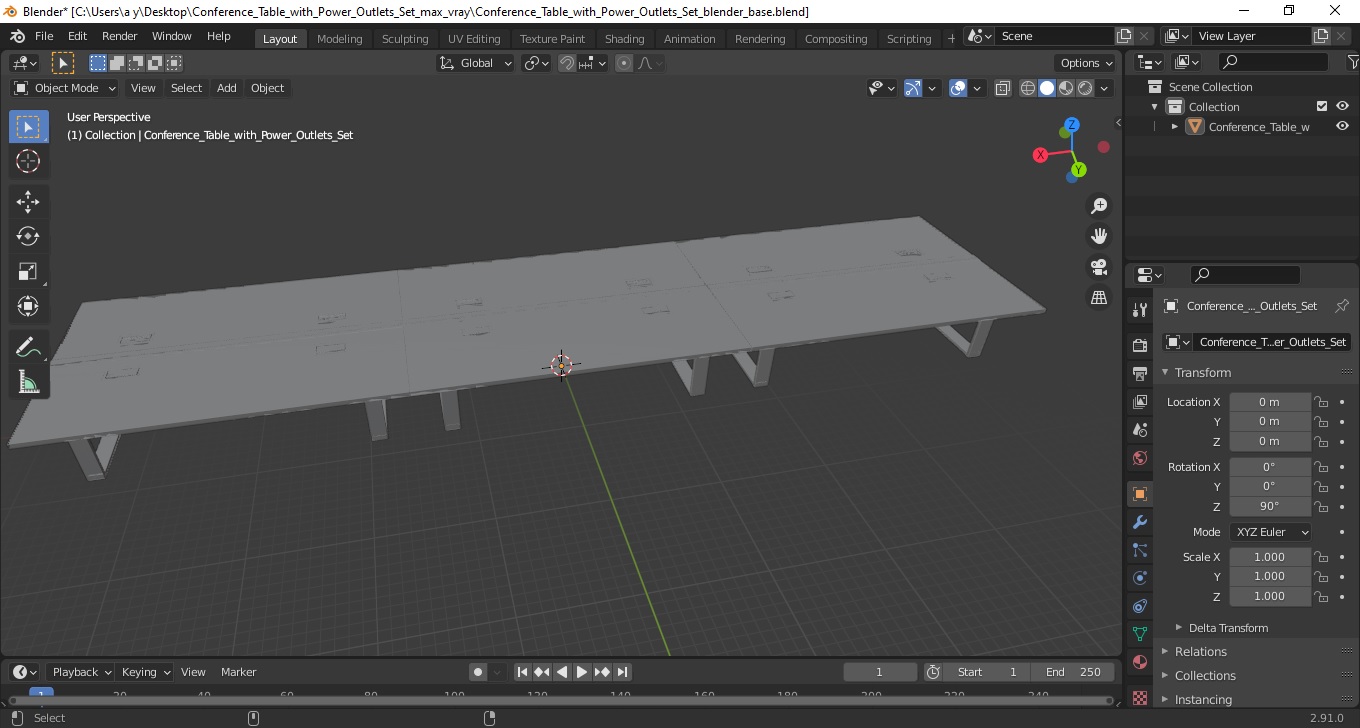This screenshot has height=728, width=1360.
Task: Switch perspective/orthographic grid icon
Action: (x=1099, y=297)
